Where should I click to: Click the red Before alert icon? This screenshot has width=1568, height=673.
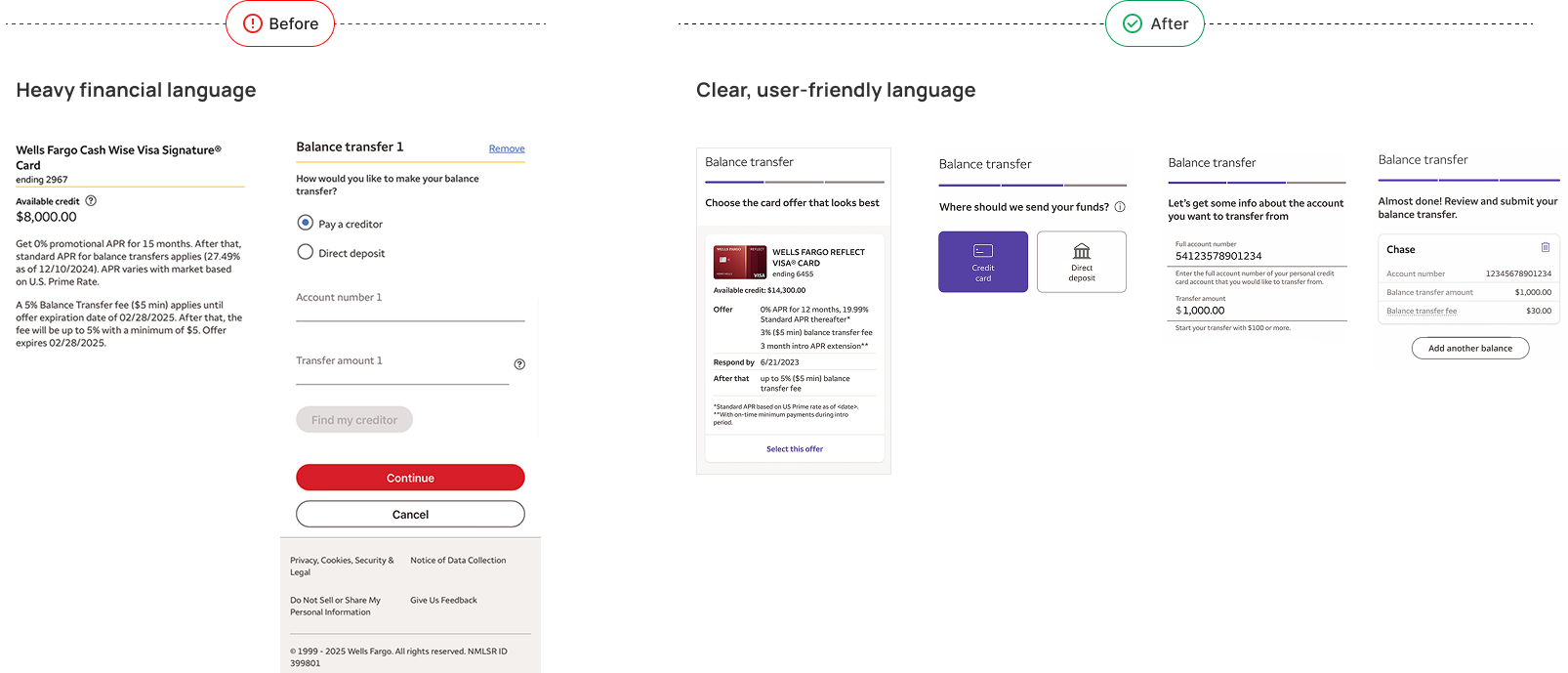tap(253, 23)
